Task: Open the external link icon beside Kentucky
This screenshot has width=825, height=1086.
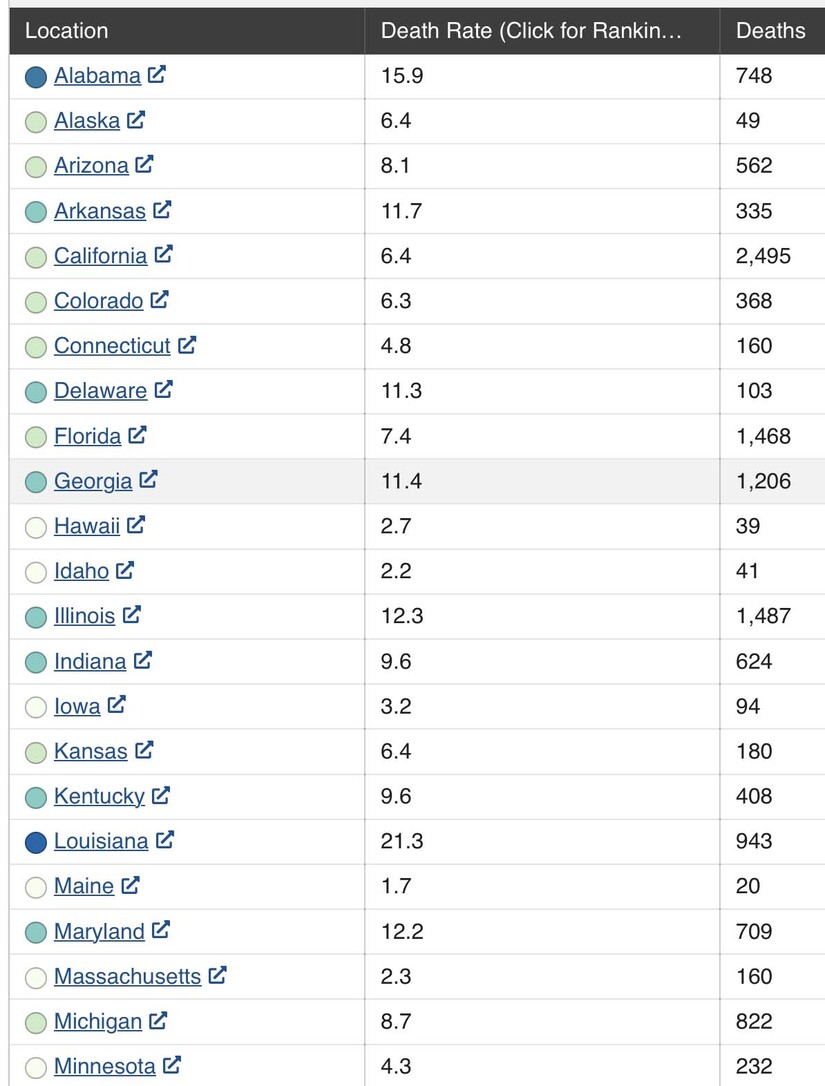Action: click(161, 795)
